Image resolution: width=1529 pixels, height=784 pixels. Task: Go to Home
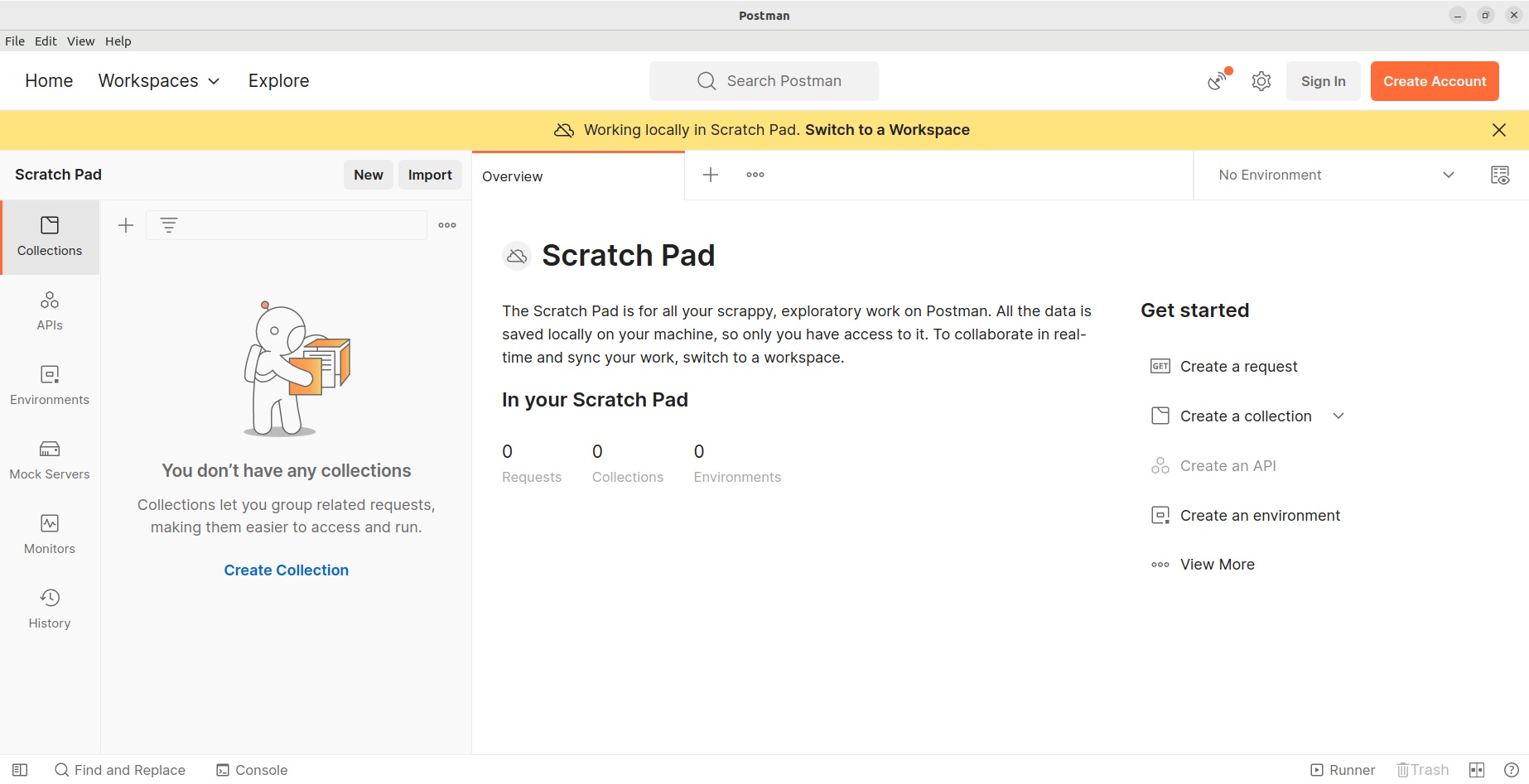coord(49,80)
